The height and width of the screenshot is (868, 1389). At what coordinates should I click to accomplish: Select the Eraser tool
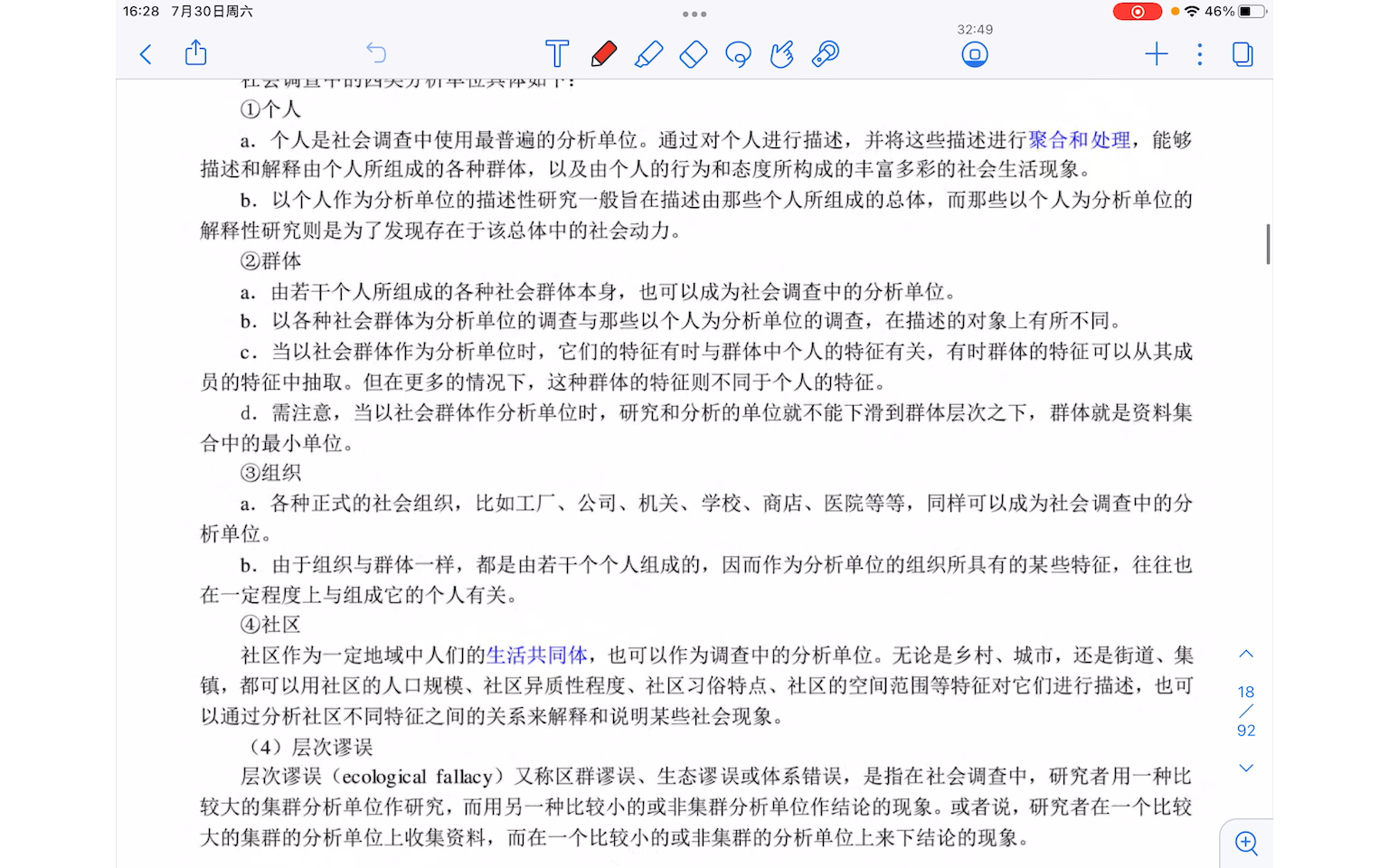coord(693,53)
